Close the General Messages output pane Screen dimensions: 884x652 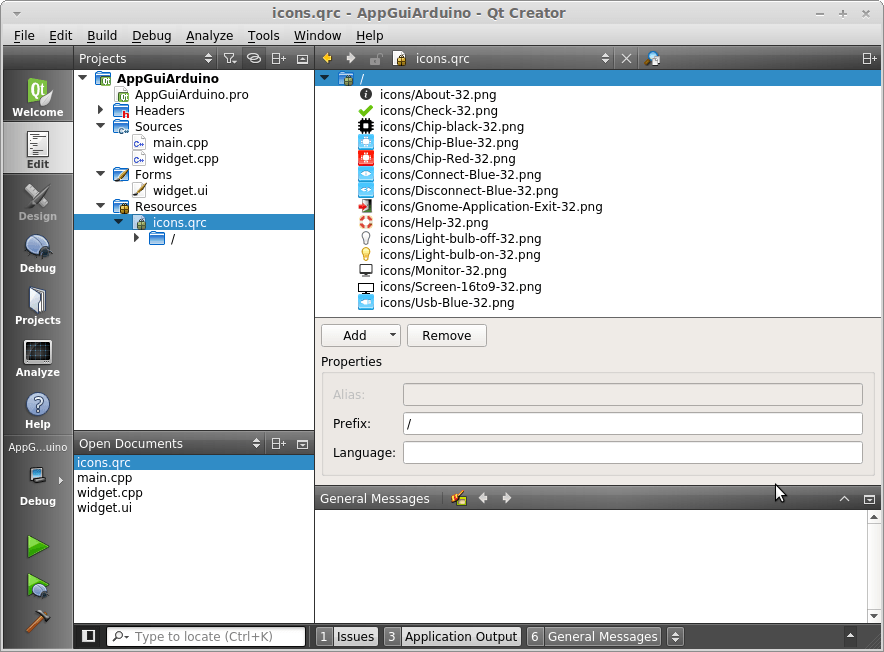pos(869,499)
